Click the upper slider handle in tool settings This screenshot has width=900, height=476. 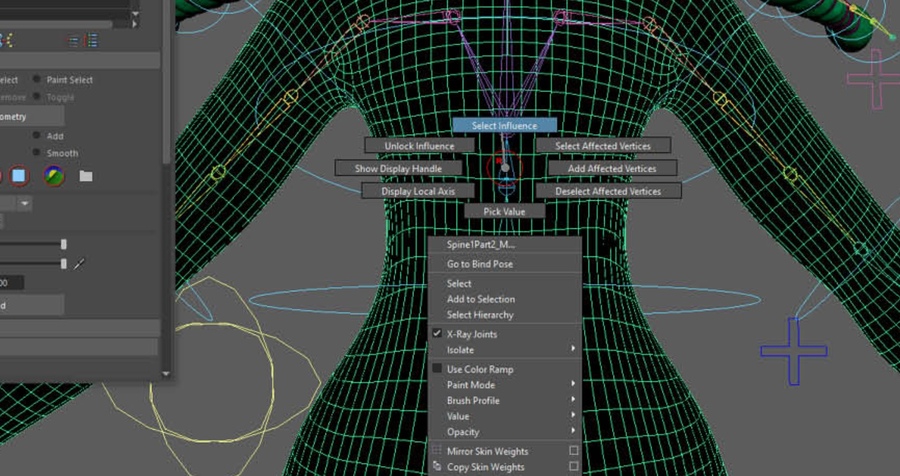coord(64,244)
